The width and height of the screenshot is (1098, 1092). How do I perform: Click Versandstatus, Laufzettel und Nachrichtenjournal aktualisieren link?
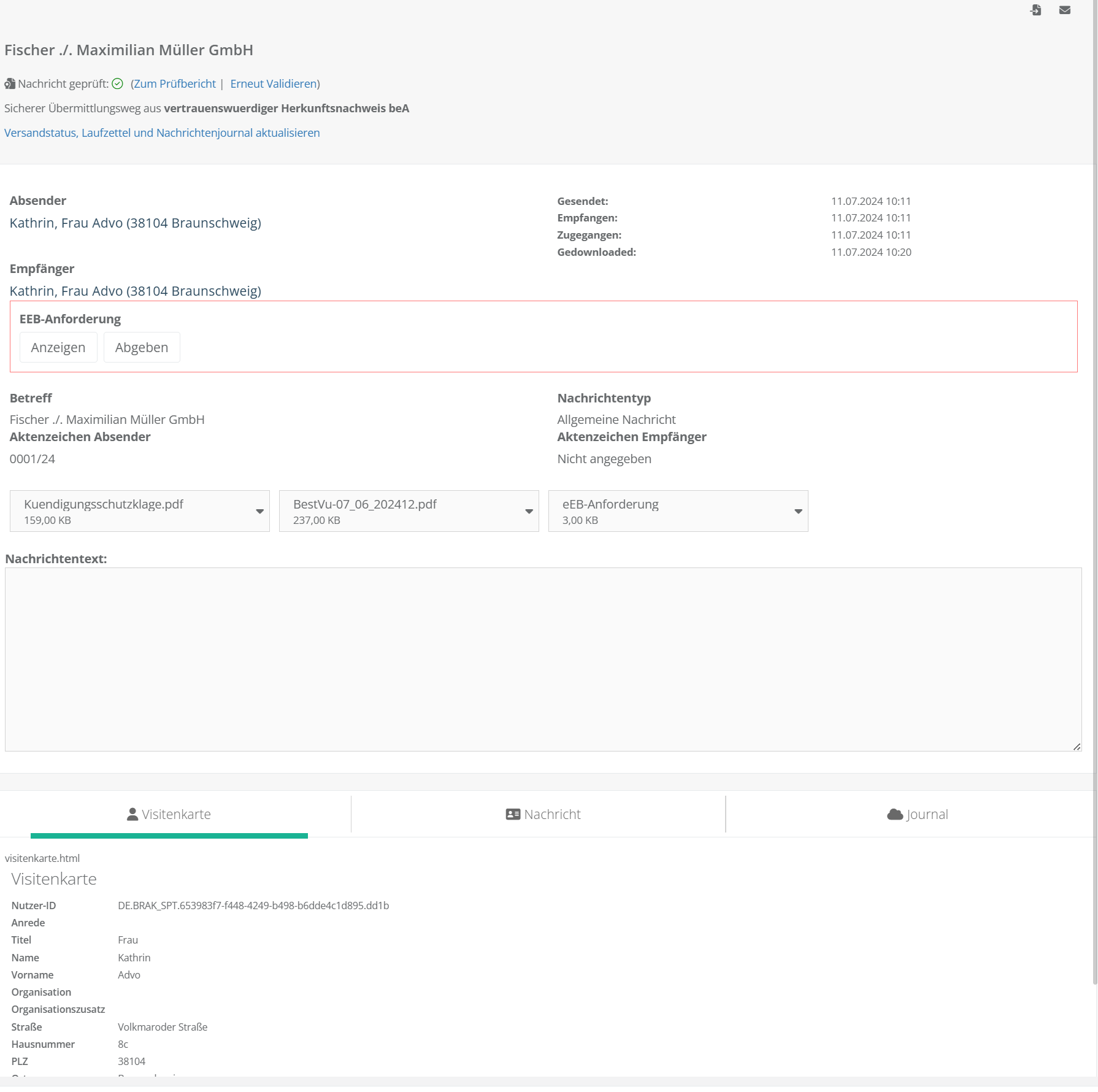click(x=162, y=133)
